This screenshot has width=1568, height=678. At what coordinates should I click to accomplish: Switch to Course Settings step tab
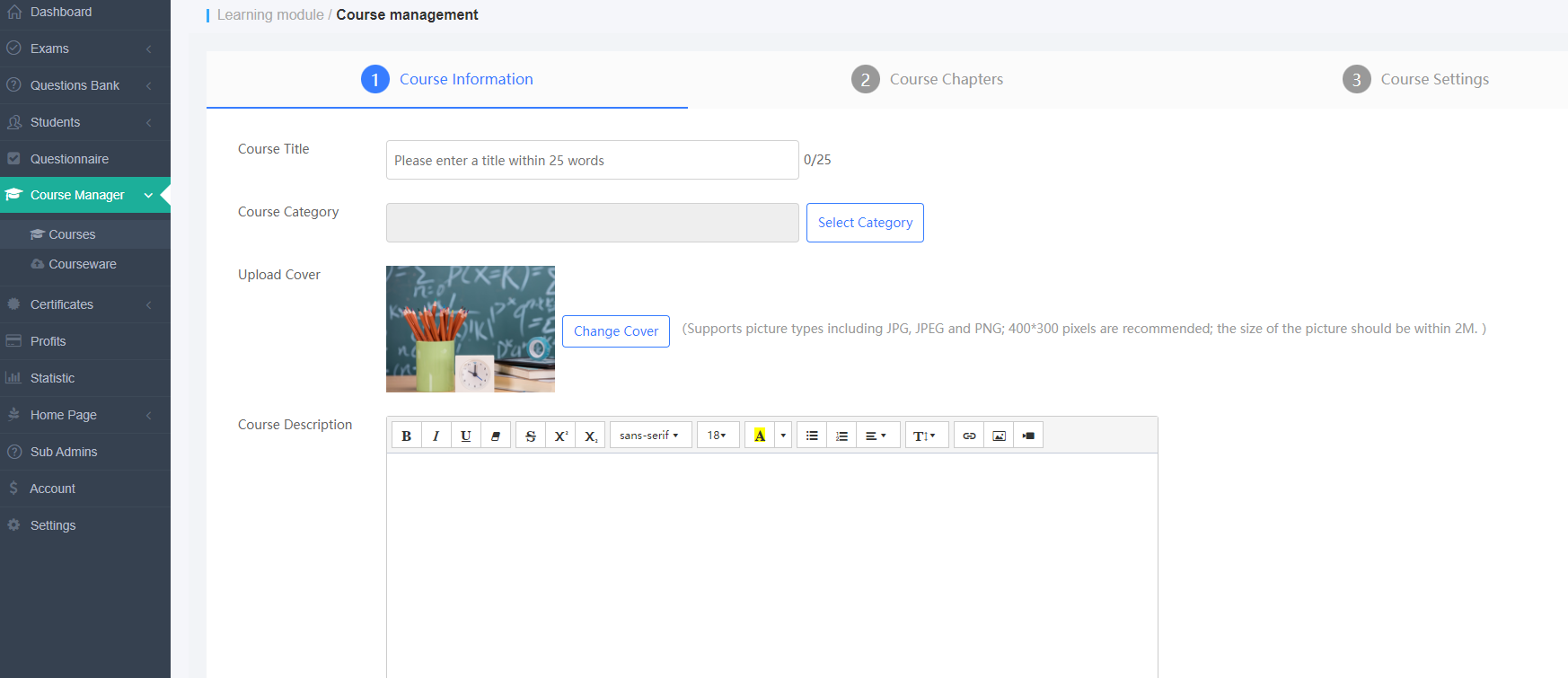point(1416,79)
